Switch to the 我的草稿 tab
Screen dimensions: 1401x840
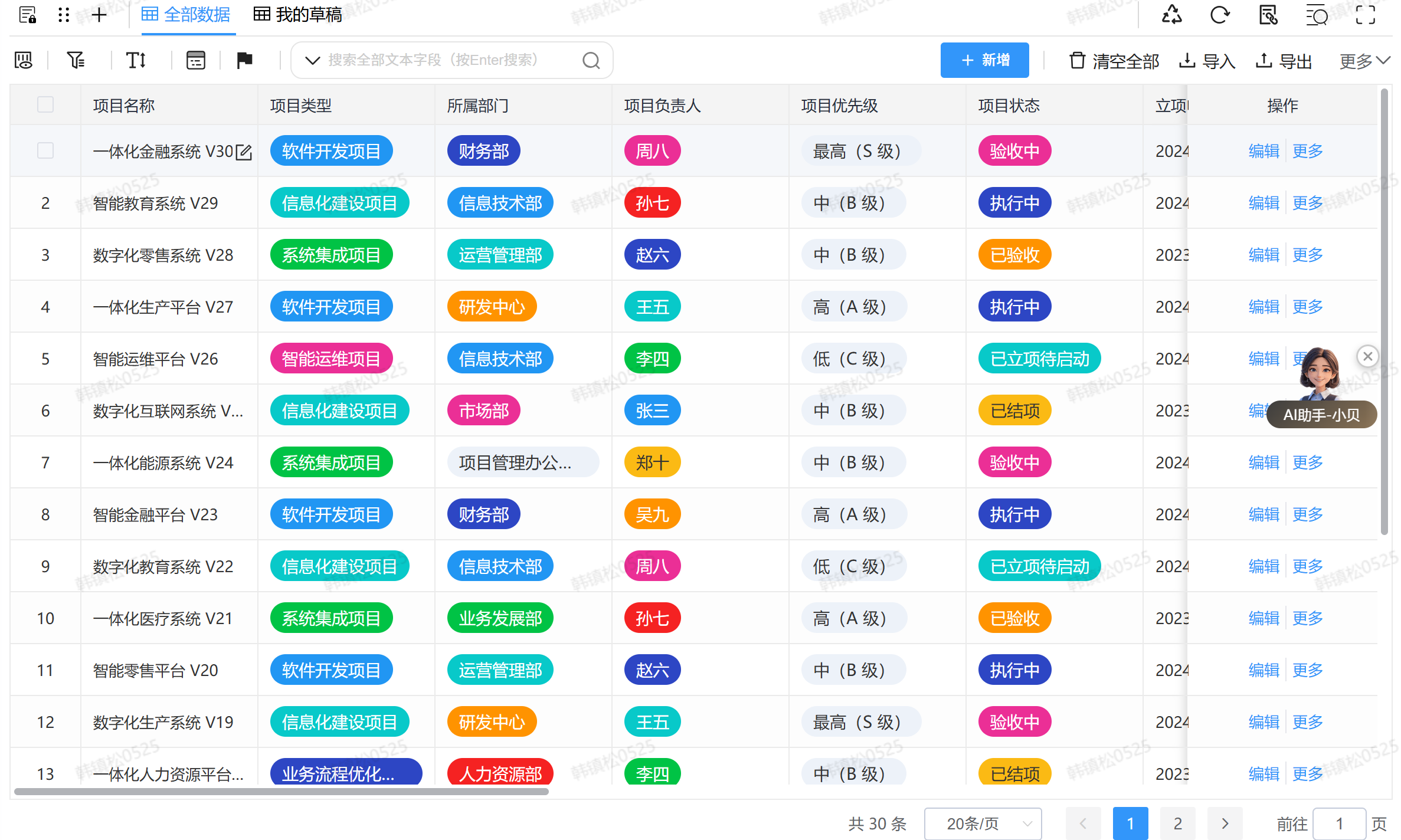297,15
